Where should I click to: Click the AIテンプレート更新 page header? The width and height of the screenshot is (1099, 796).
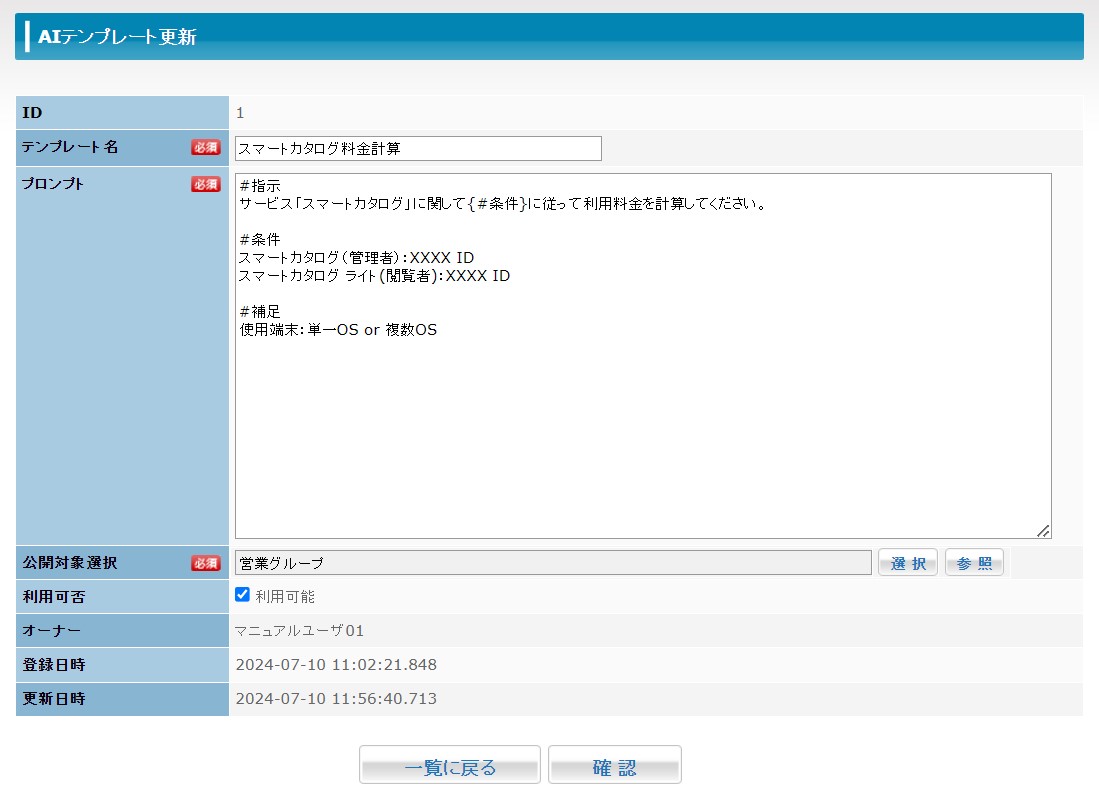[117, 37]
